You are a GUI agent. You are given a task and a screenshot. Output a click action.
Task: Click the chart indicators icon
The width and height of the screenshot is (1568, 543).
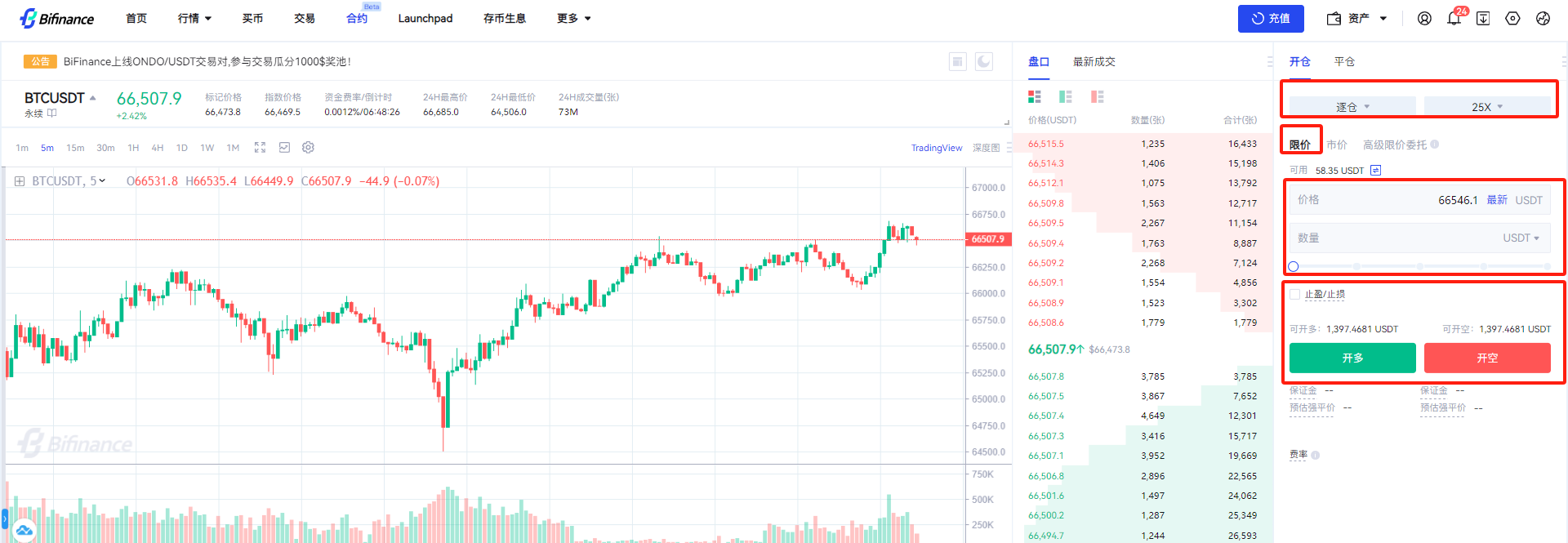pos(284,148)
